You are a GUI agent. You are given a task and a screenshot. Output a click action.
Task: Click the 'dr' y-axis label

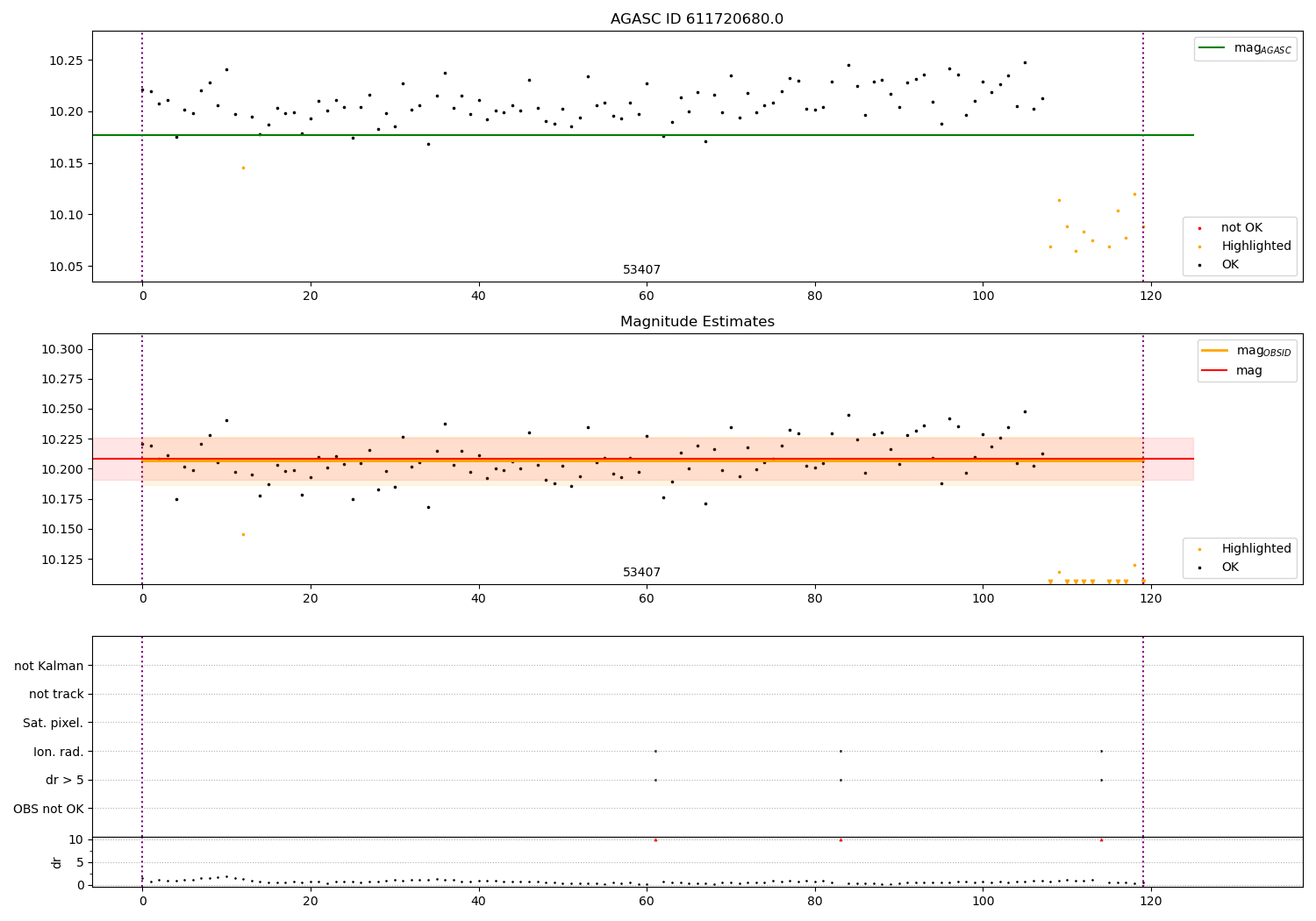57,862
